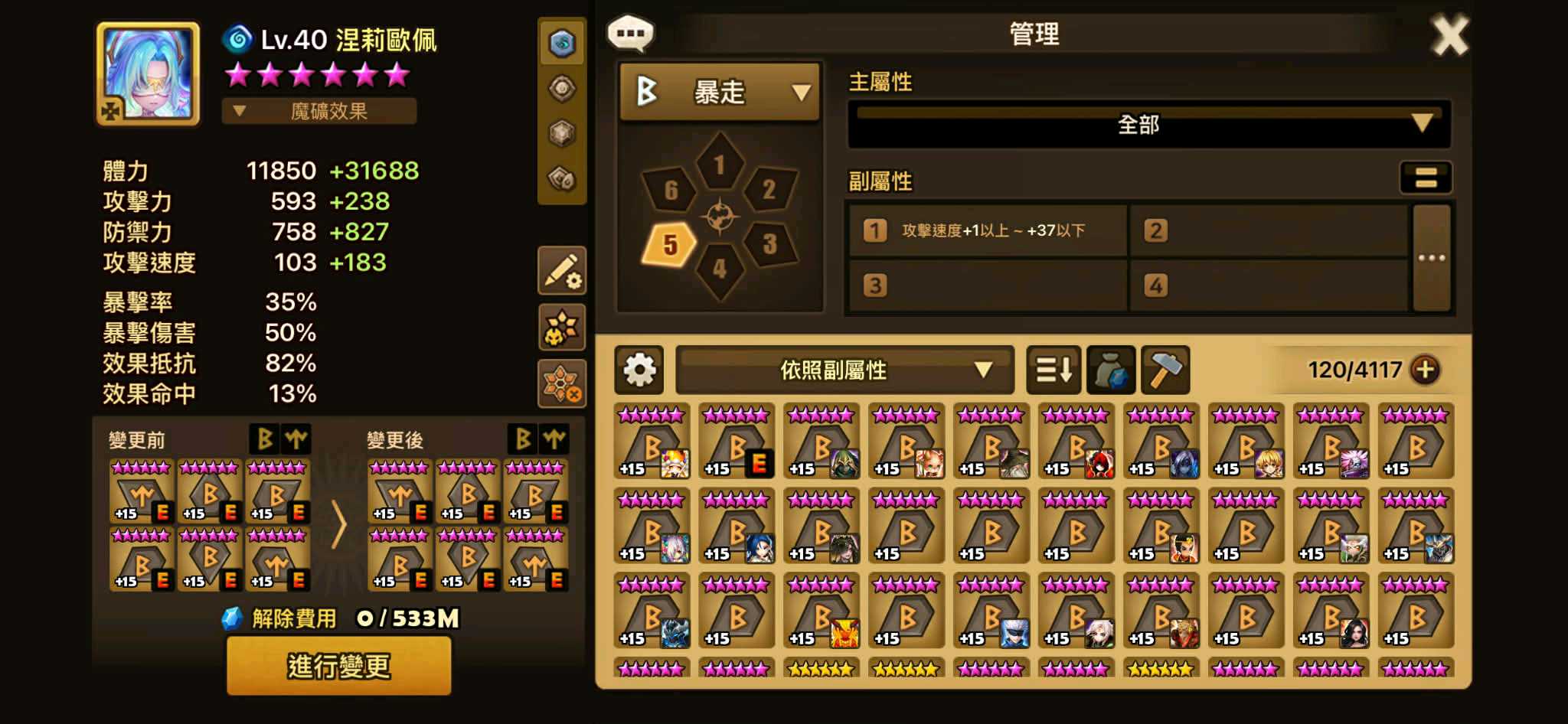
Task: Select first +15 rune in grid
Action: [652, 442]
